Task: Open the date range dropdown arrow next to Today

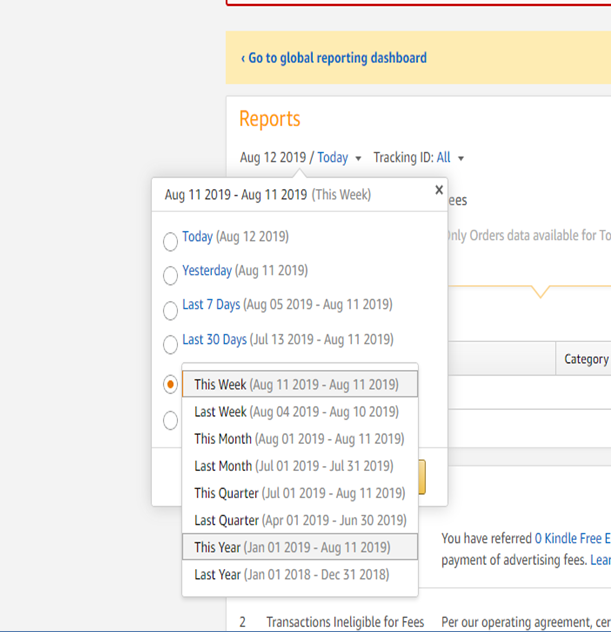Action: [358, 159]
